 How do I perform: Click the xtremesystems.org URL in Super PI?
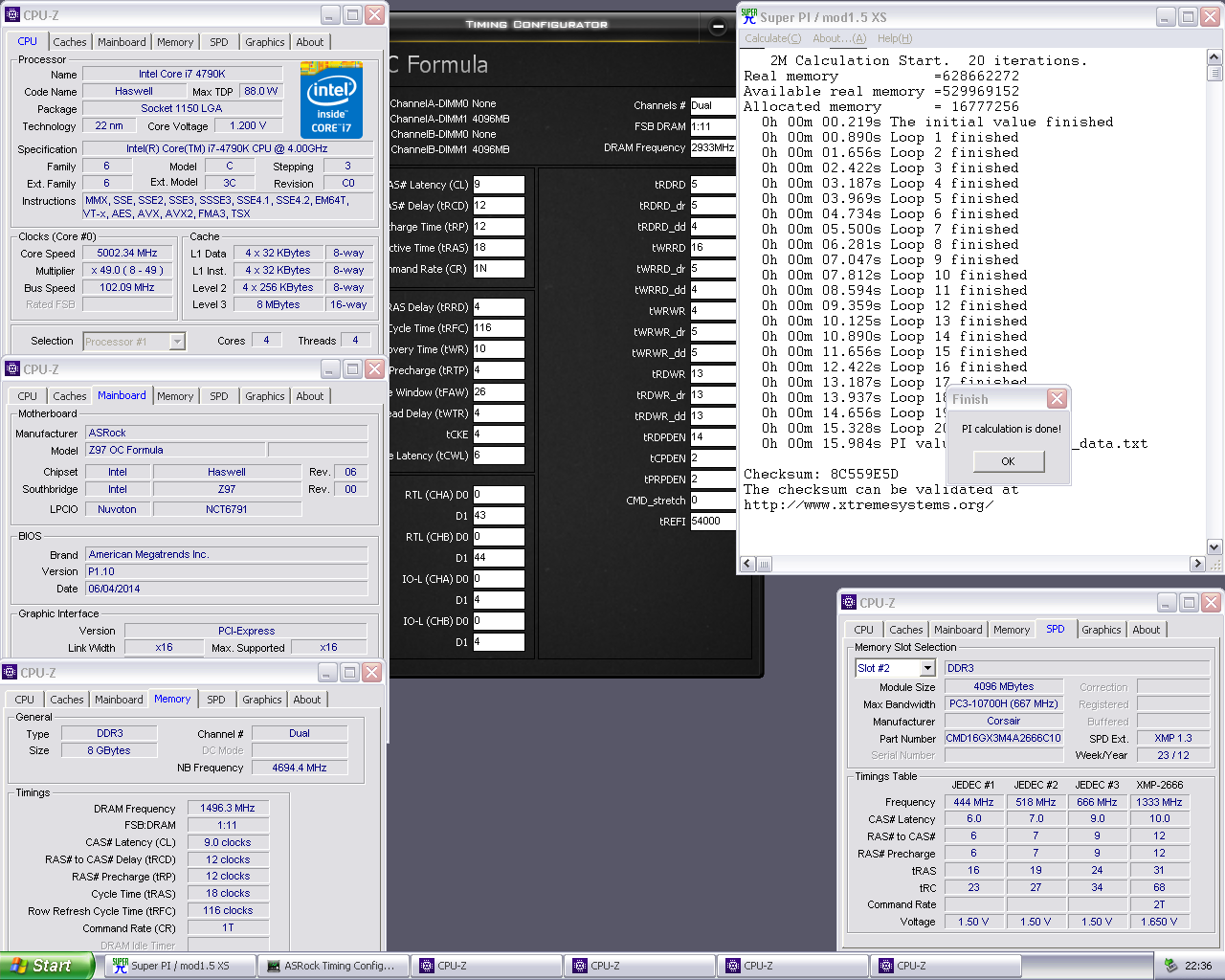[868, 504]
